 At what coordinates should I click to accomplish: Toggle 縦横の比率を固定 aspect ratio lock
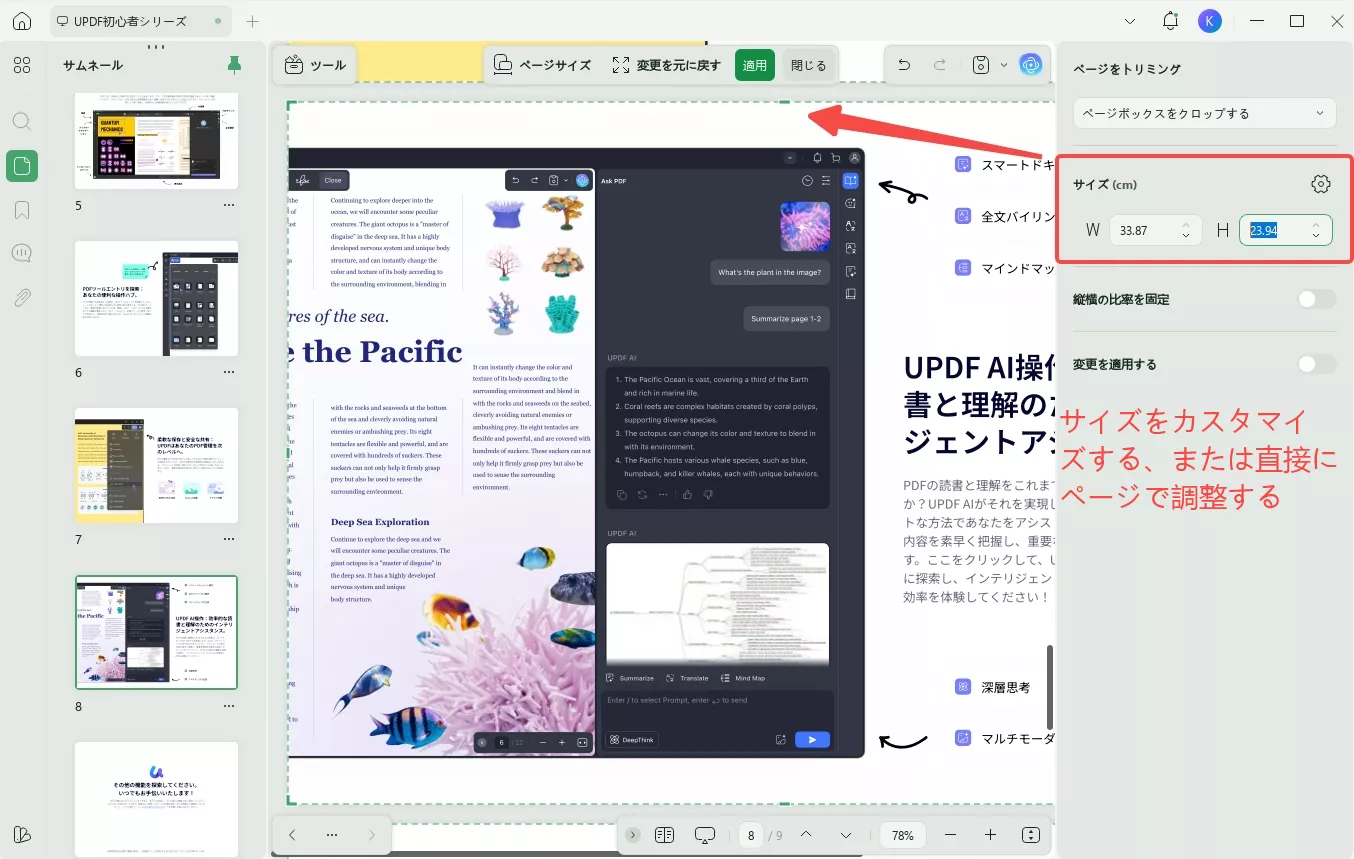[1316, 299]
